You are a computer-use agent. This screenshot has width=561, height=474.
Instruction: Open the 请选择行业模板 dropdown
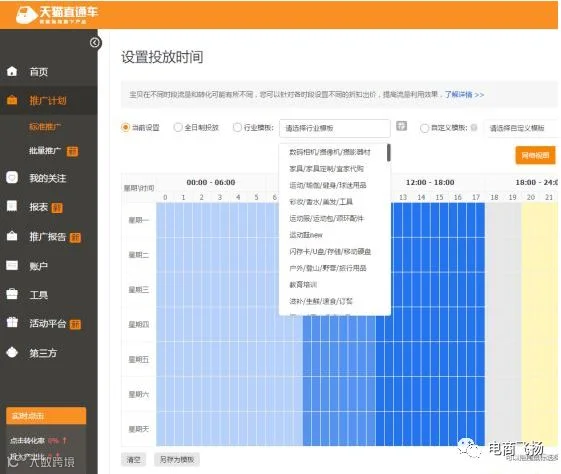[x=335, y=128]
